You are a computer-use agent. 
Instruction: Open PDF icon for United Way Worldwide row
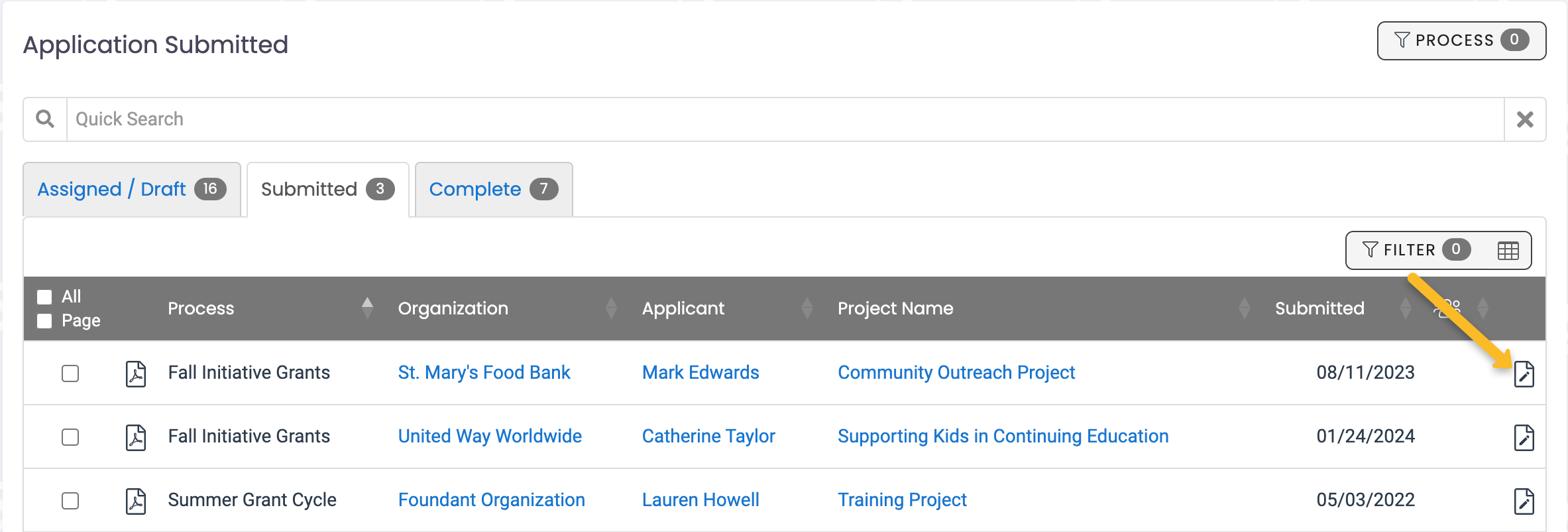point(136,437)
